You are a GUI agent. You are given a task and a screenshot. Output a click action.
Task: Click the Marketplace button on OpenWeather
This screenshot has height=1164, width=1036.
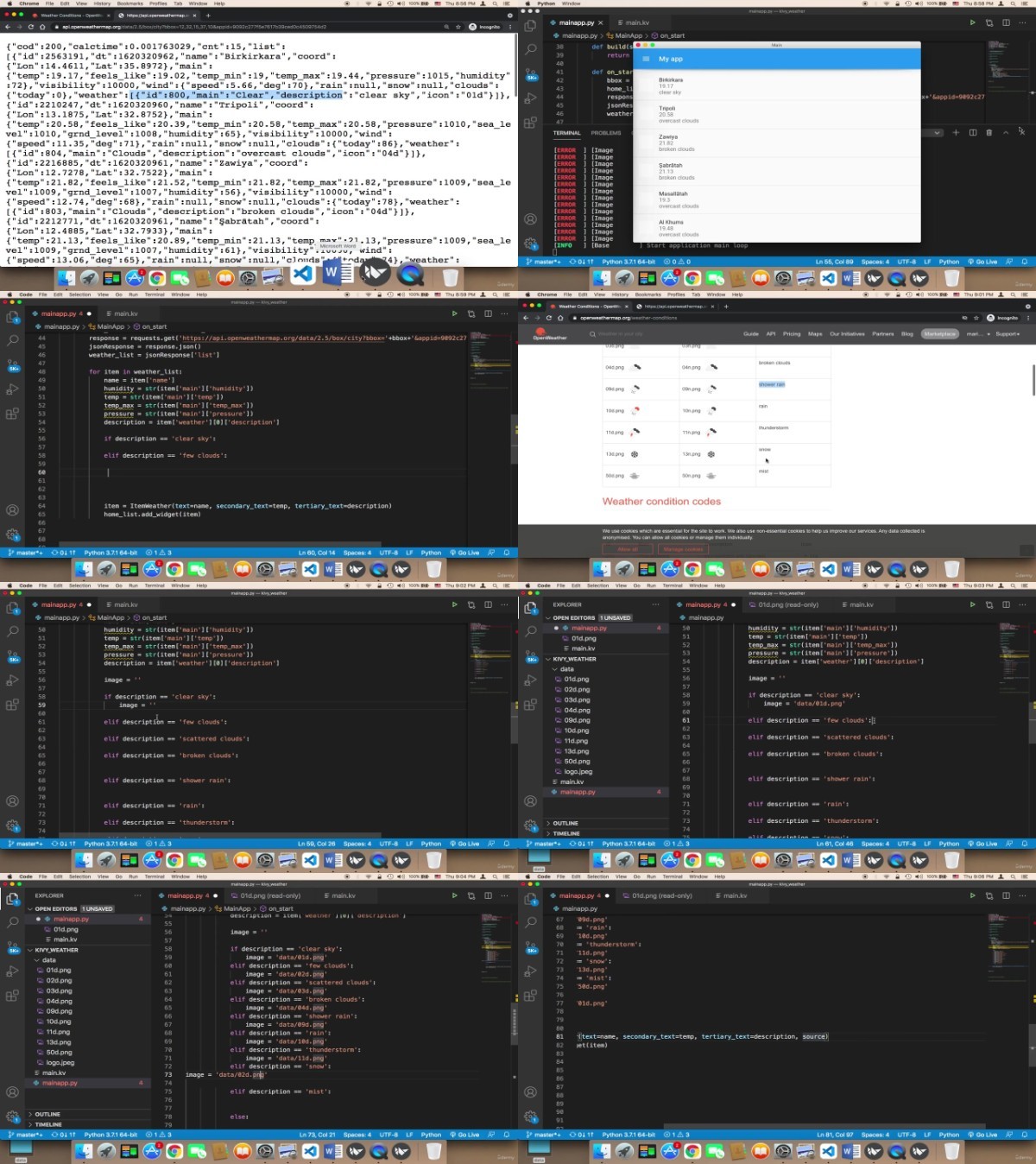tap(939, 333)
